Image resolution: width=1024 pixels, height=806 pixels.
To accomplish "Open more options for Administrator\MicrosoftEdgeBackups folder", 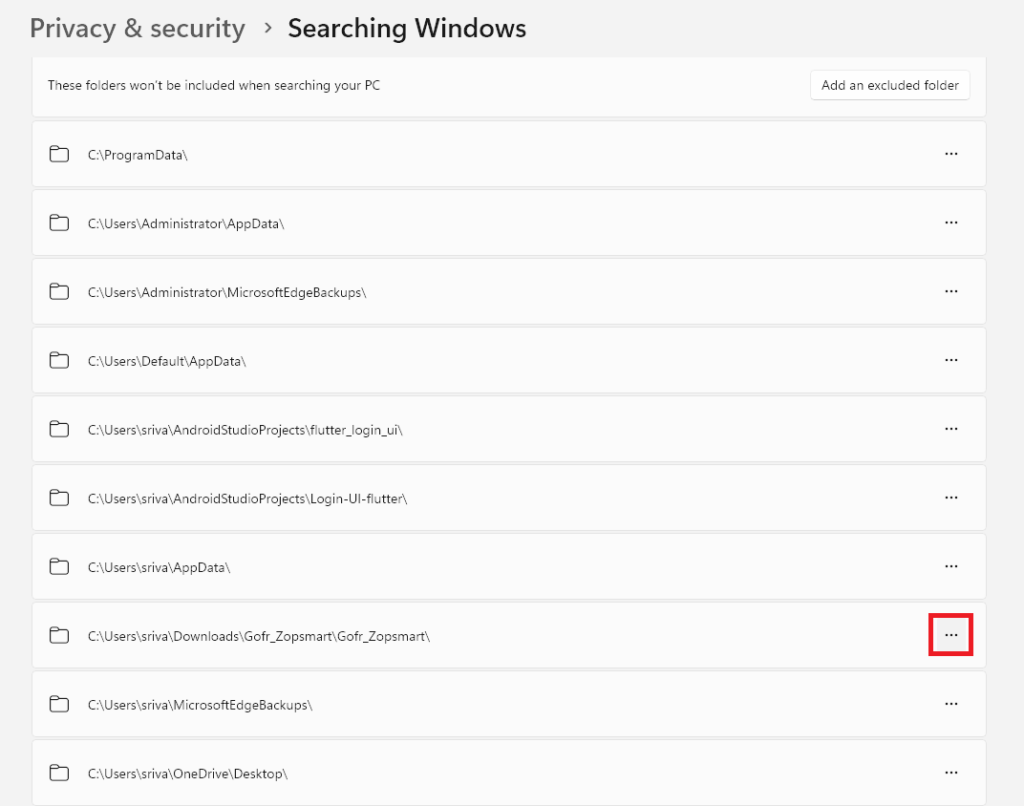I will click(951, 292).
